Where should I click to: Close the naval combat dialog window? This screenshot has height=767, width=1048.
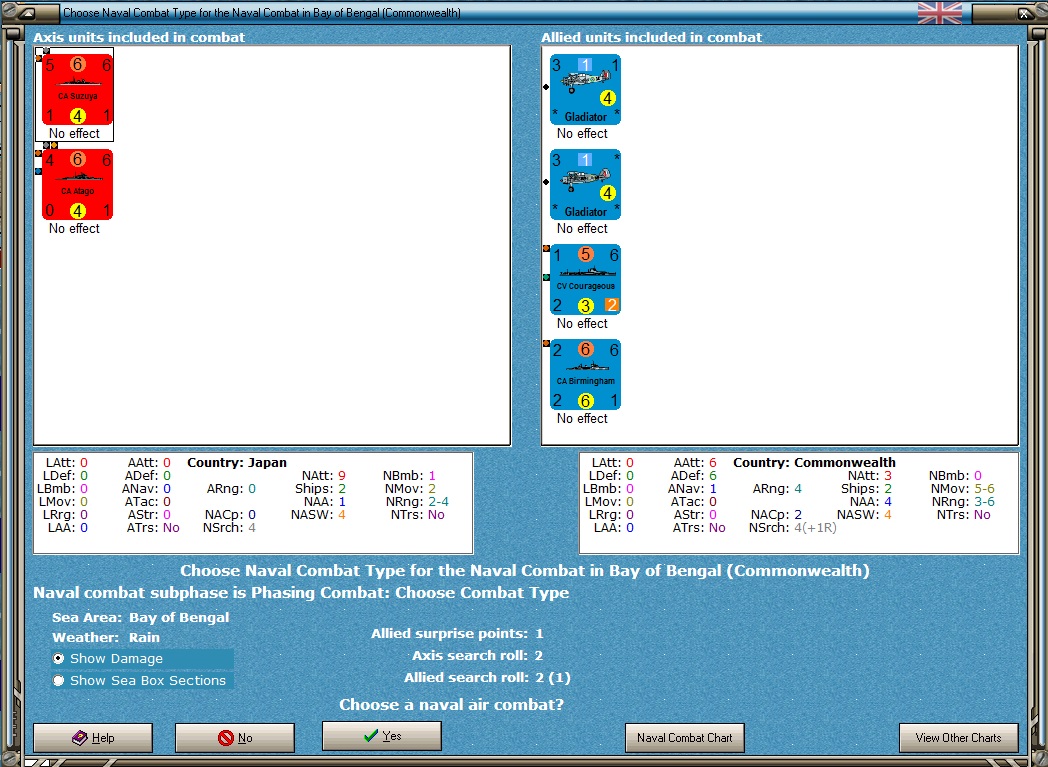coord(1025,13)
